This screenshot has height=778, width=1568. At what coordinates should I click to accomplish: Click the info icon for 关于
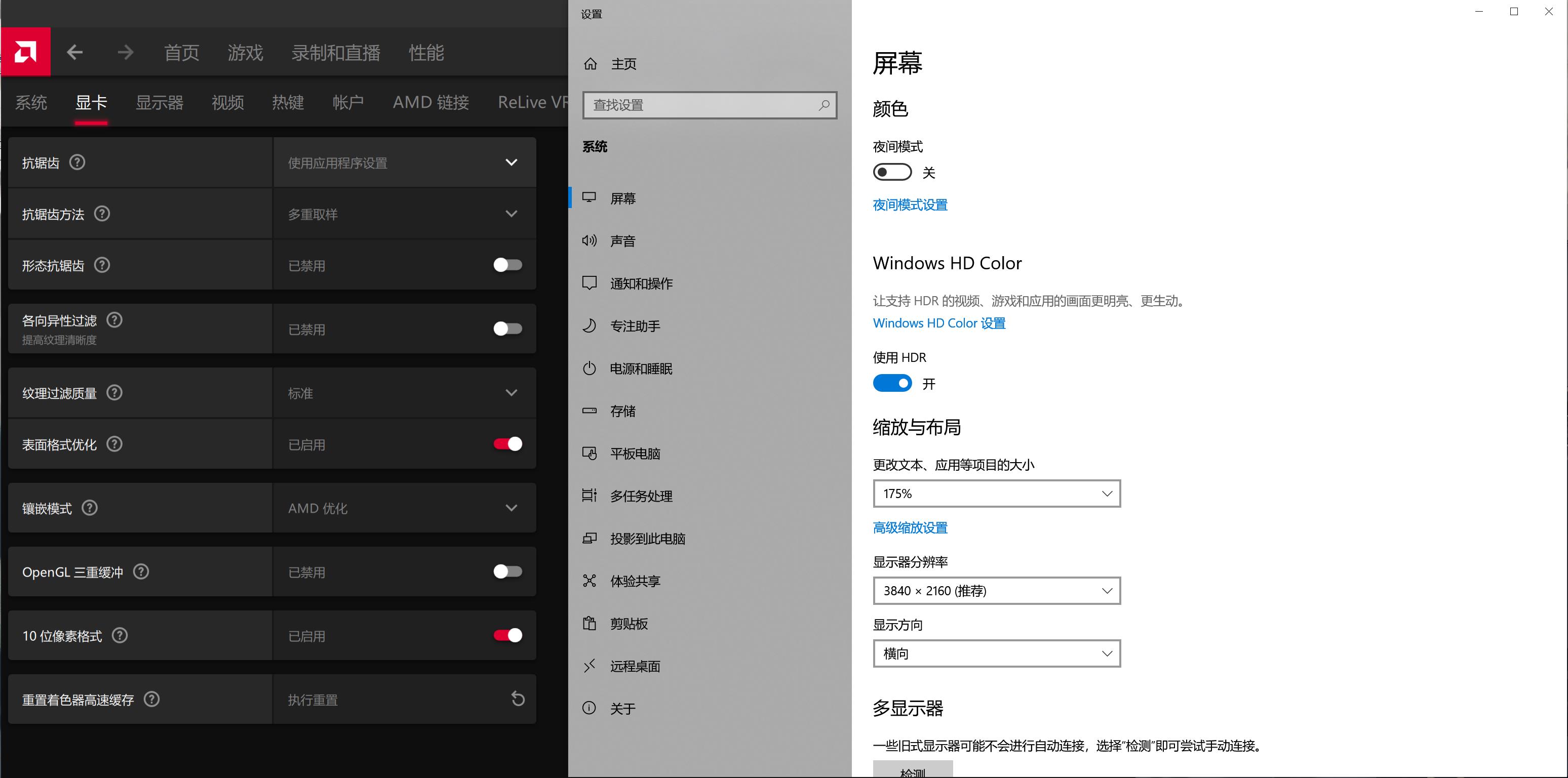[x=589, y=708]
